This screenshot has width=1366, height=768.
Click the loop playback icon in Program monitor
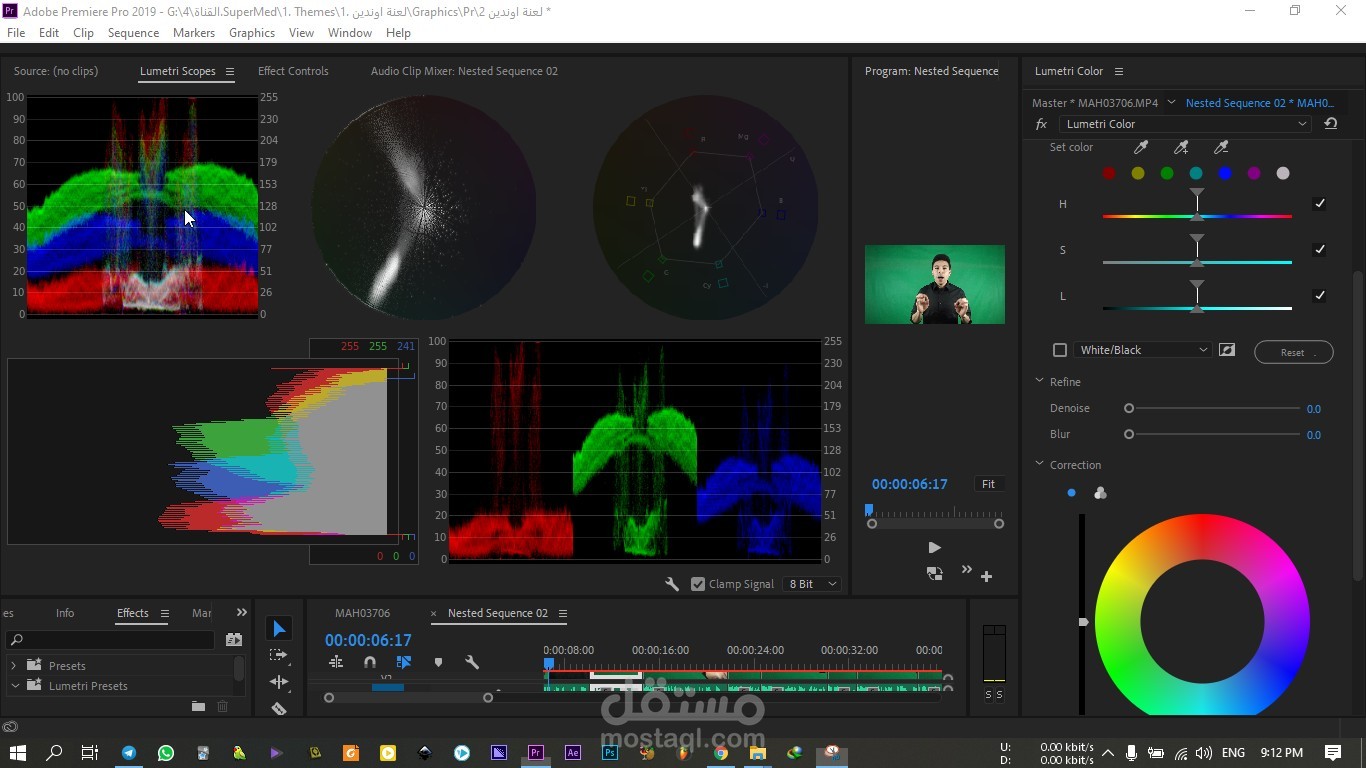tap(934, 574)
